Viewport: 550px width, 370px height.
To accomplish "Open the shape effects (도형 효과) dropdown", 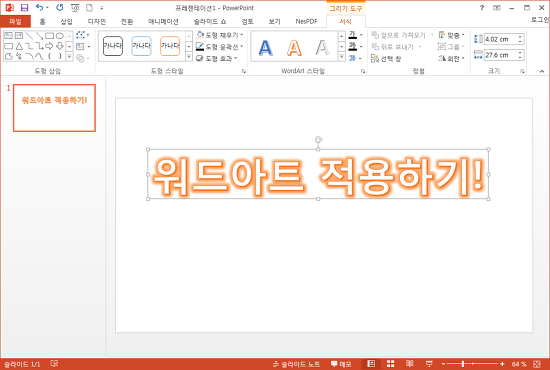I will pos(217,59).
